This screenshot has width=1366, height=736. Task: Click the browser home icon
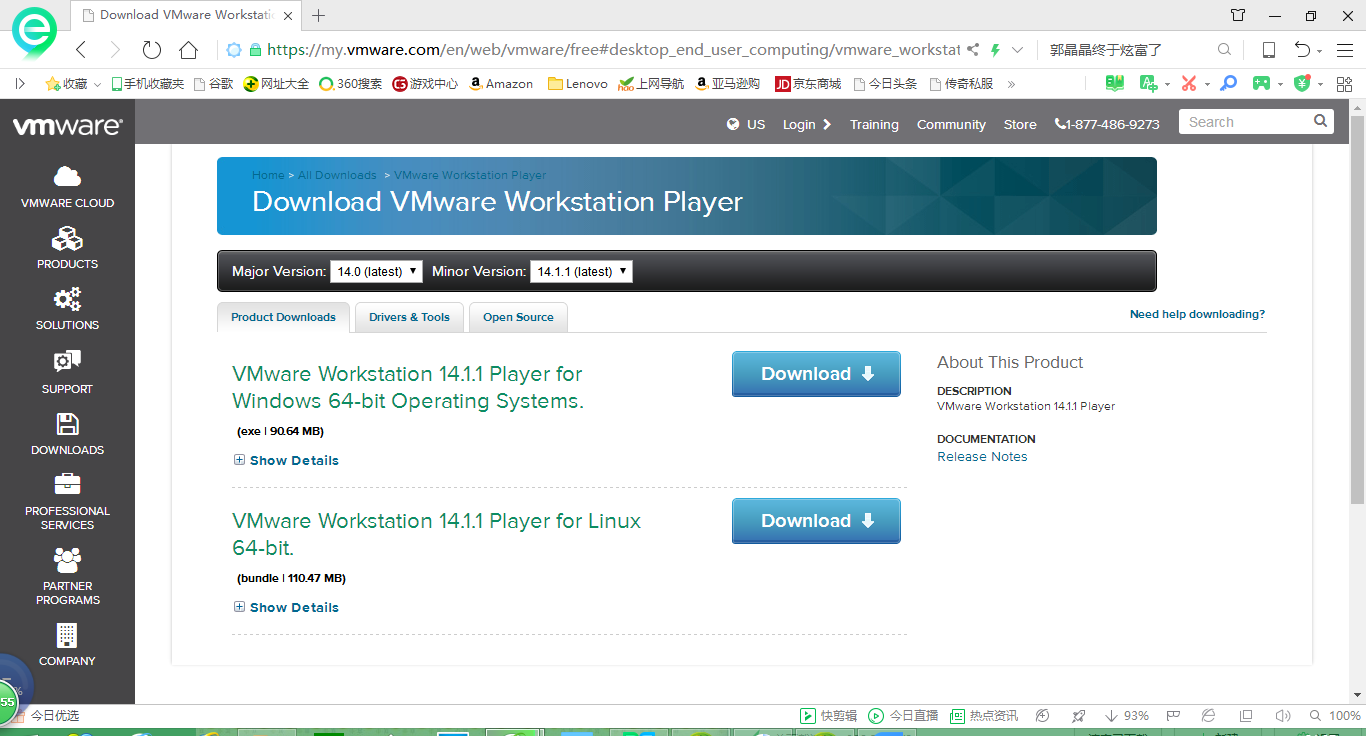(x=188, y=50)
